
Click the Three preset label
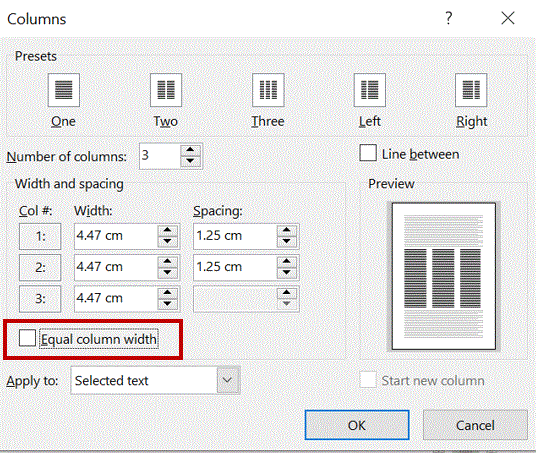coord(268,121)
